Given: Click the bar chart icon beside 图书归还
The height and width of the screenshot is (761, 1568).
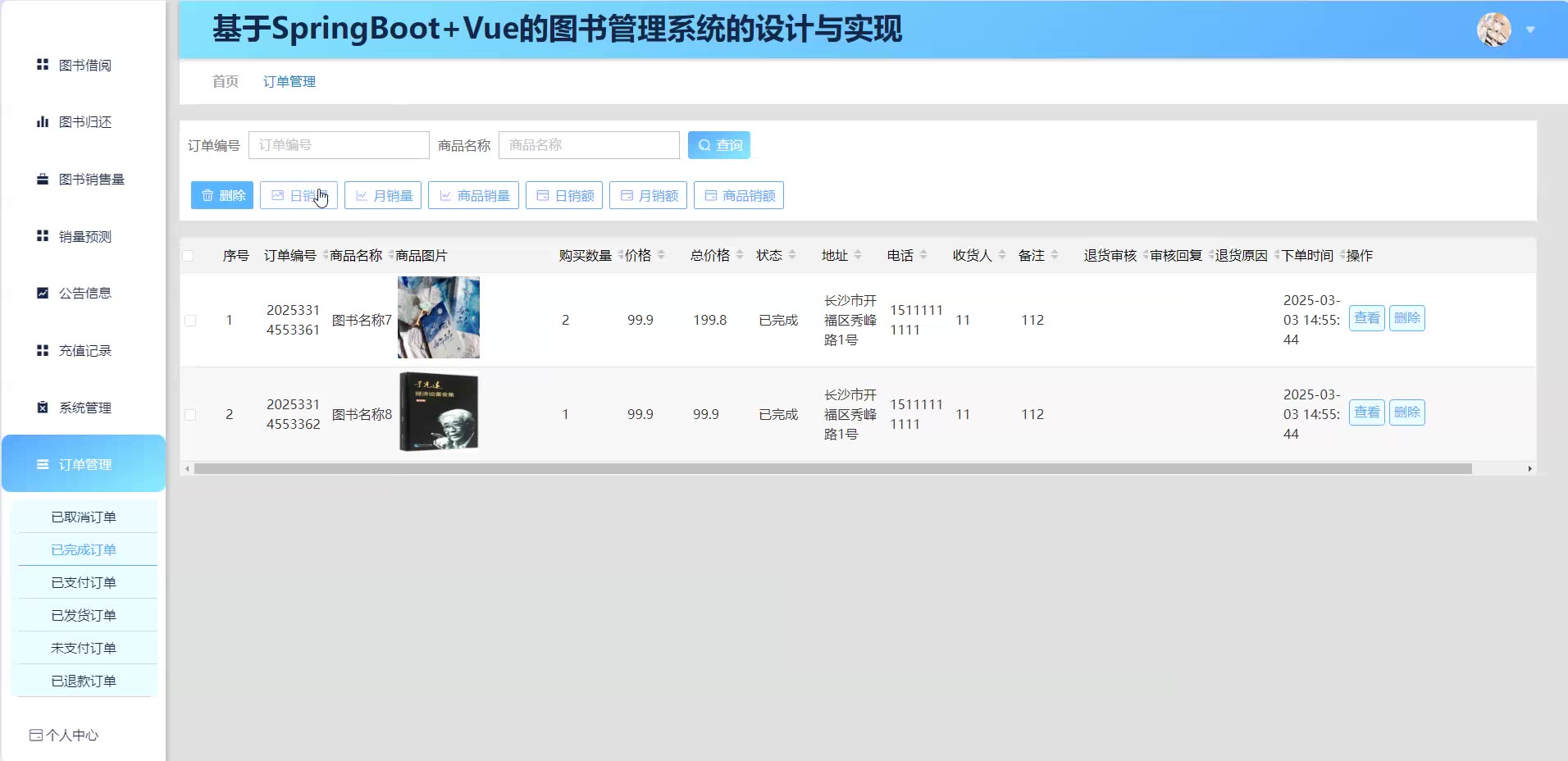Looking at the screenshot, I should pyautogui.click(x=43, y=122).
